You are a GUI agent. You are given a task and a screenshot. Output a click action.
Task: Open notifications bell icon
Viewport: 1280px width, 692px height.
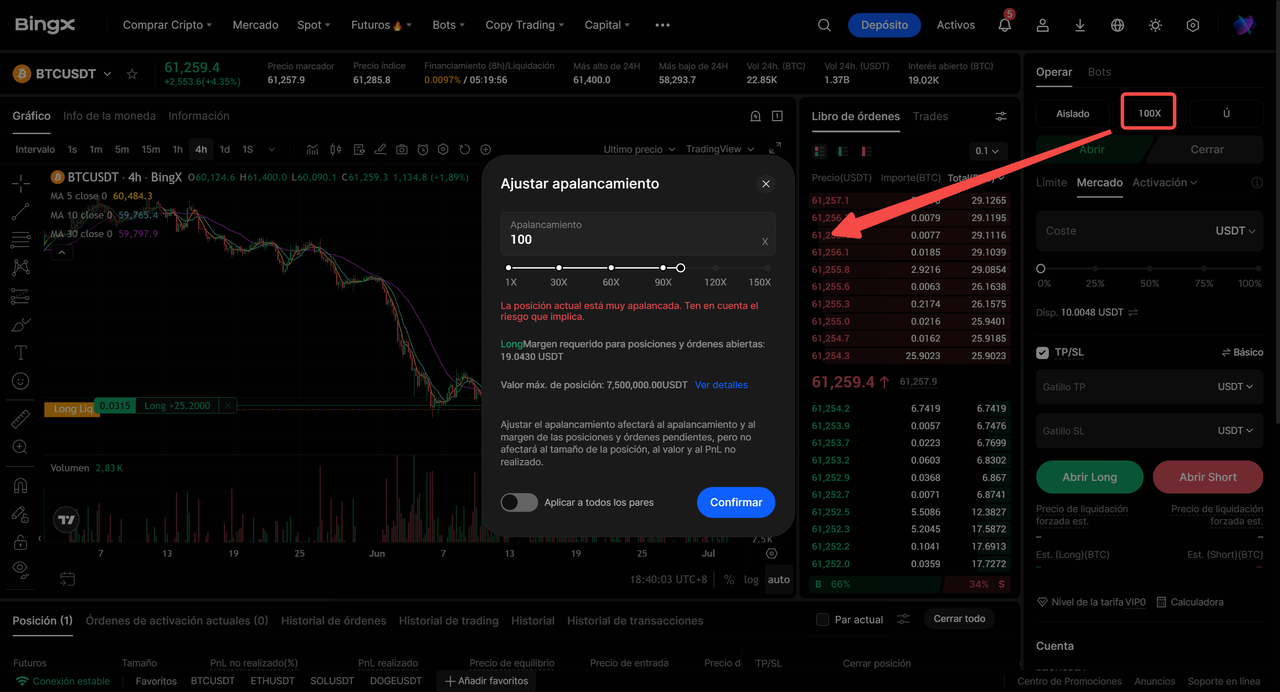pos(1005,25)
